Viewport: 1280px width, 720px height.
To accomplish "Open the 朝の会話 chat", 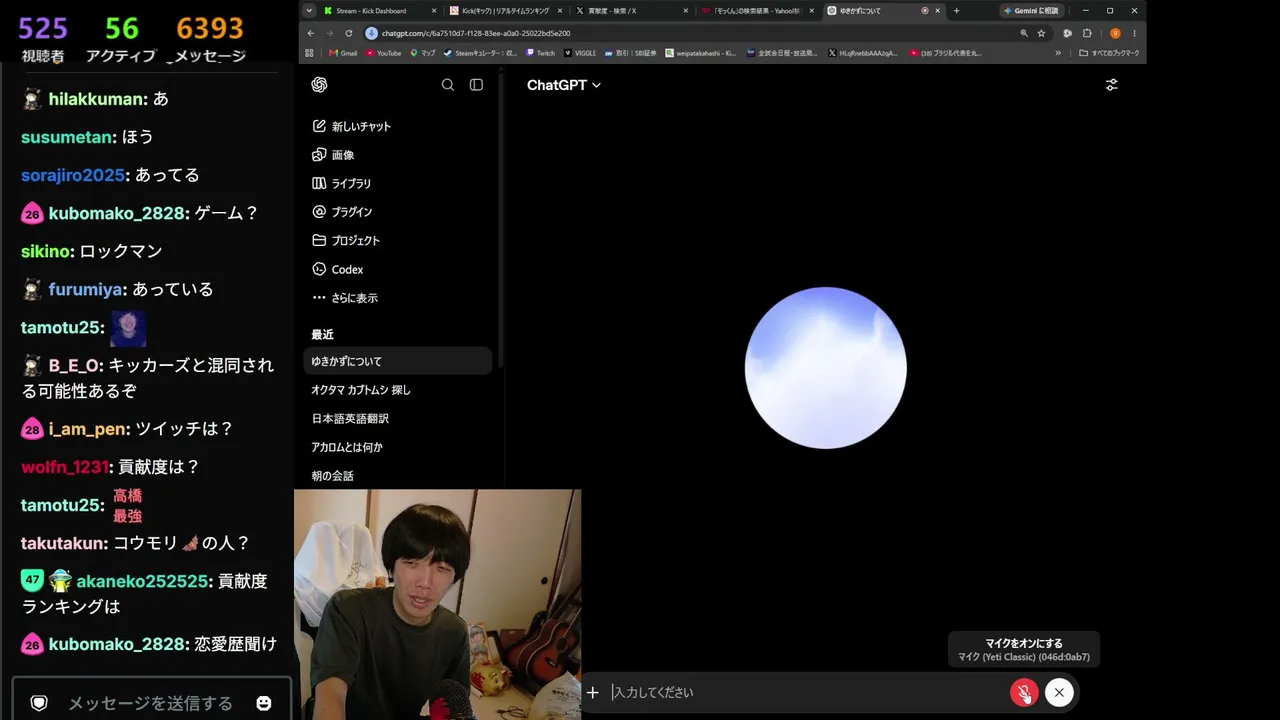I will 398,476.
